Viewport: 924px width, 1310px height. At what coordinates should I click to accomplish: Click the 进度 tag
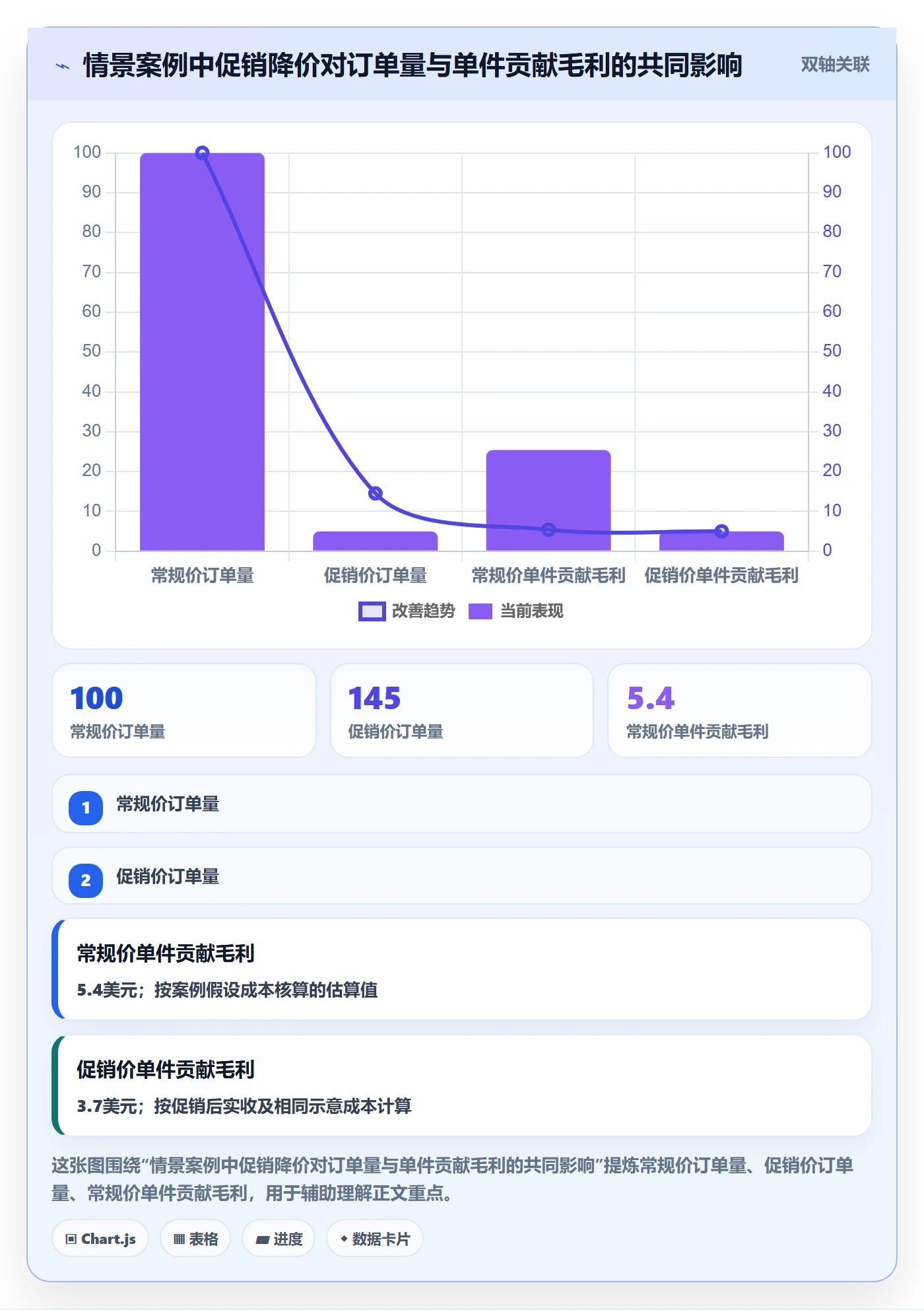(279, 1239)
